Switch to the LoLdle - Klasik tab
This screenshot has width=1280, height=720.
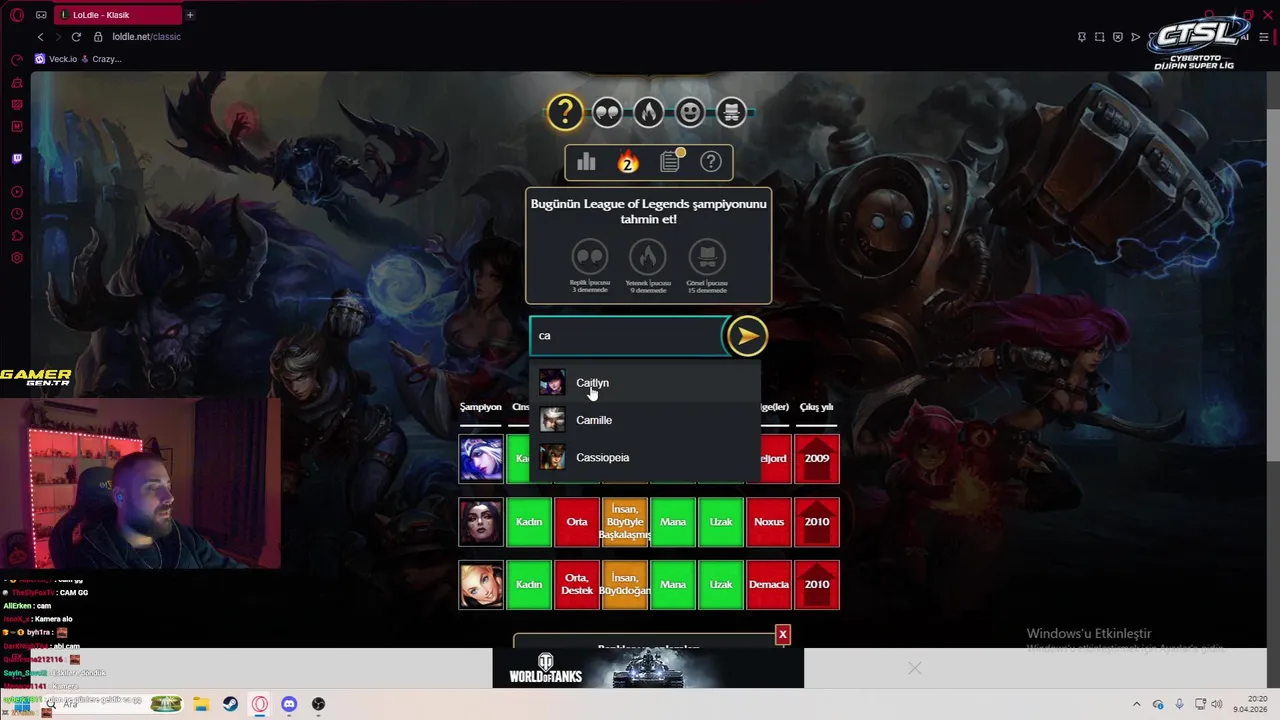117,15
